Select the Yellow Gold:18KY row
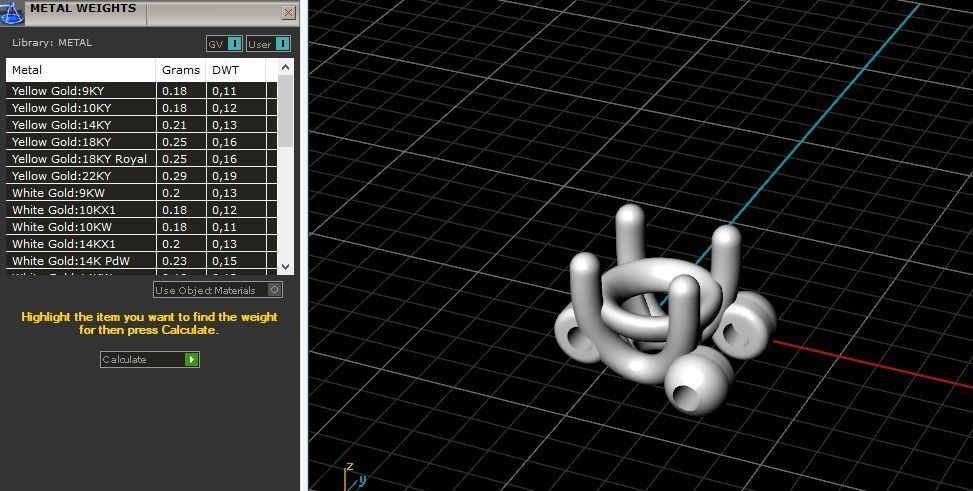The width and height of the screenshot is (973, 491). coord(141,142)
